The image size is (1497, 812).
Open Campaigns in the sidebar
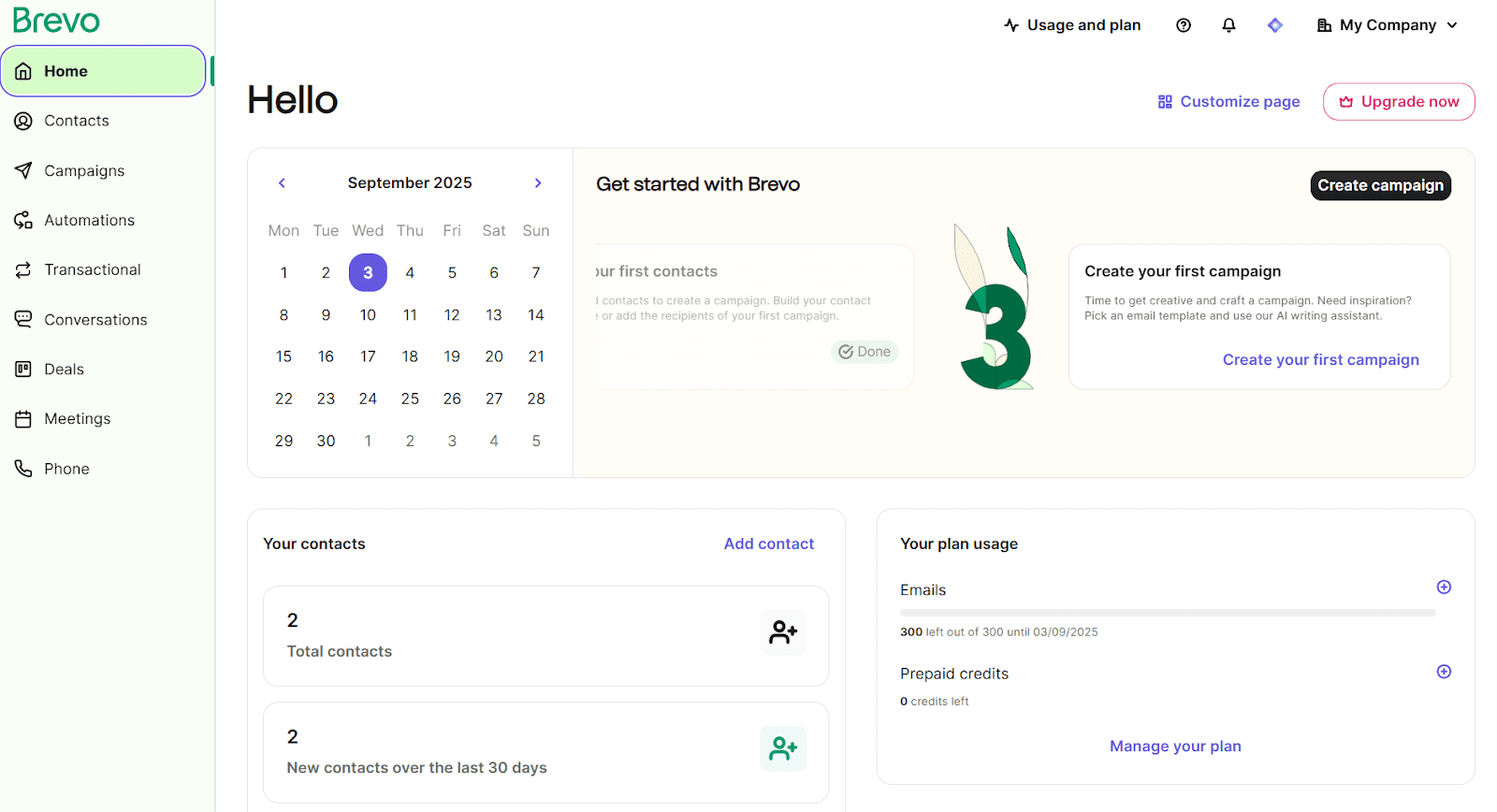(84, 171)
